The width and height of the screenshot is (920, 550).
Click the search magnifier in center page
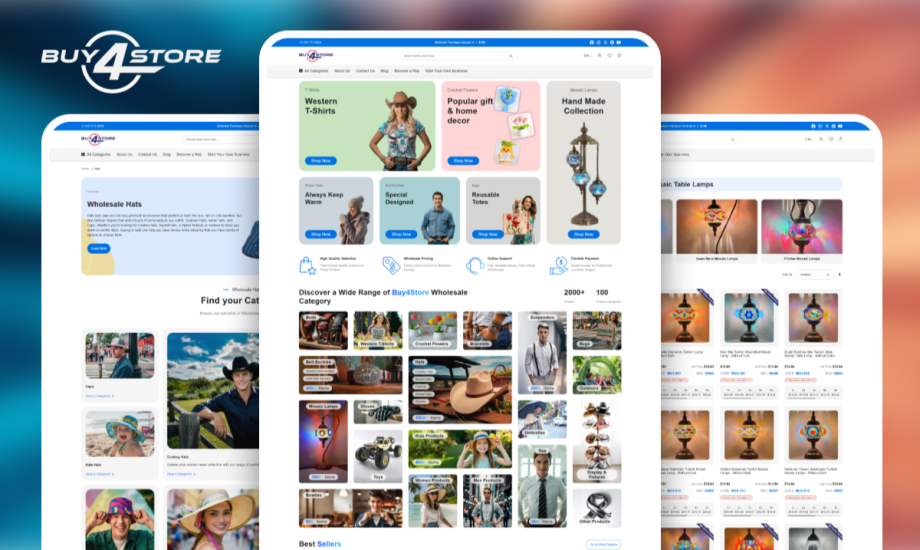[510, 56]
